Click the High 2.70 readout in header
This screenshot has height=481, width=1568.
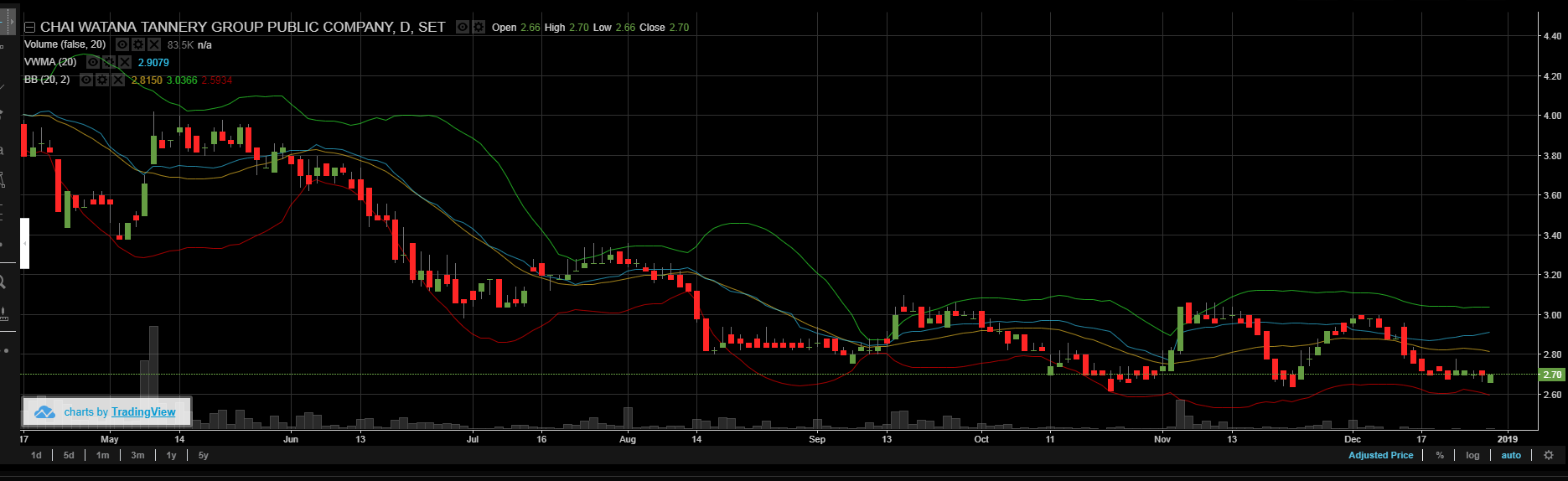coord(567,28)
